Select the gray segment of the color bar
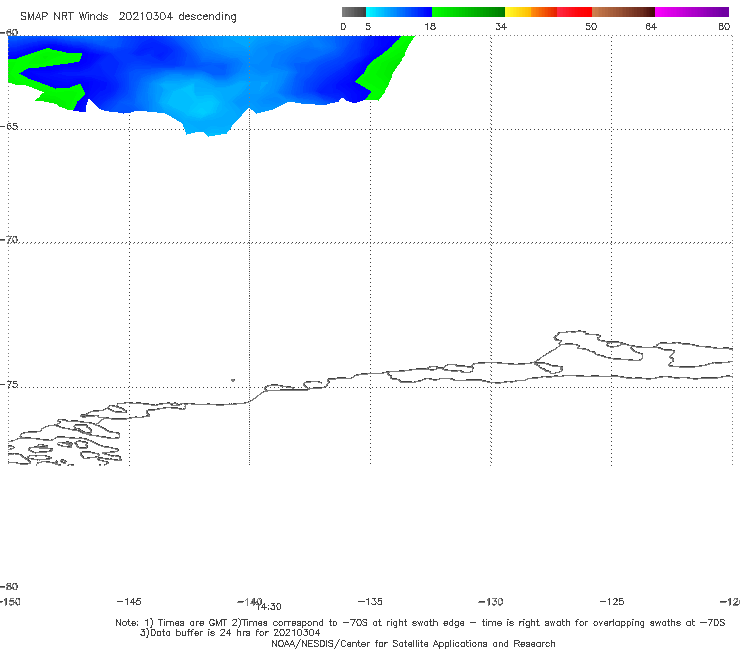Screen dimensions: 740x650 (x=354, y=12)
